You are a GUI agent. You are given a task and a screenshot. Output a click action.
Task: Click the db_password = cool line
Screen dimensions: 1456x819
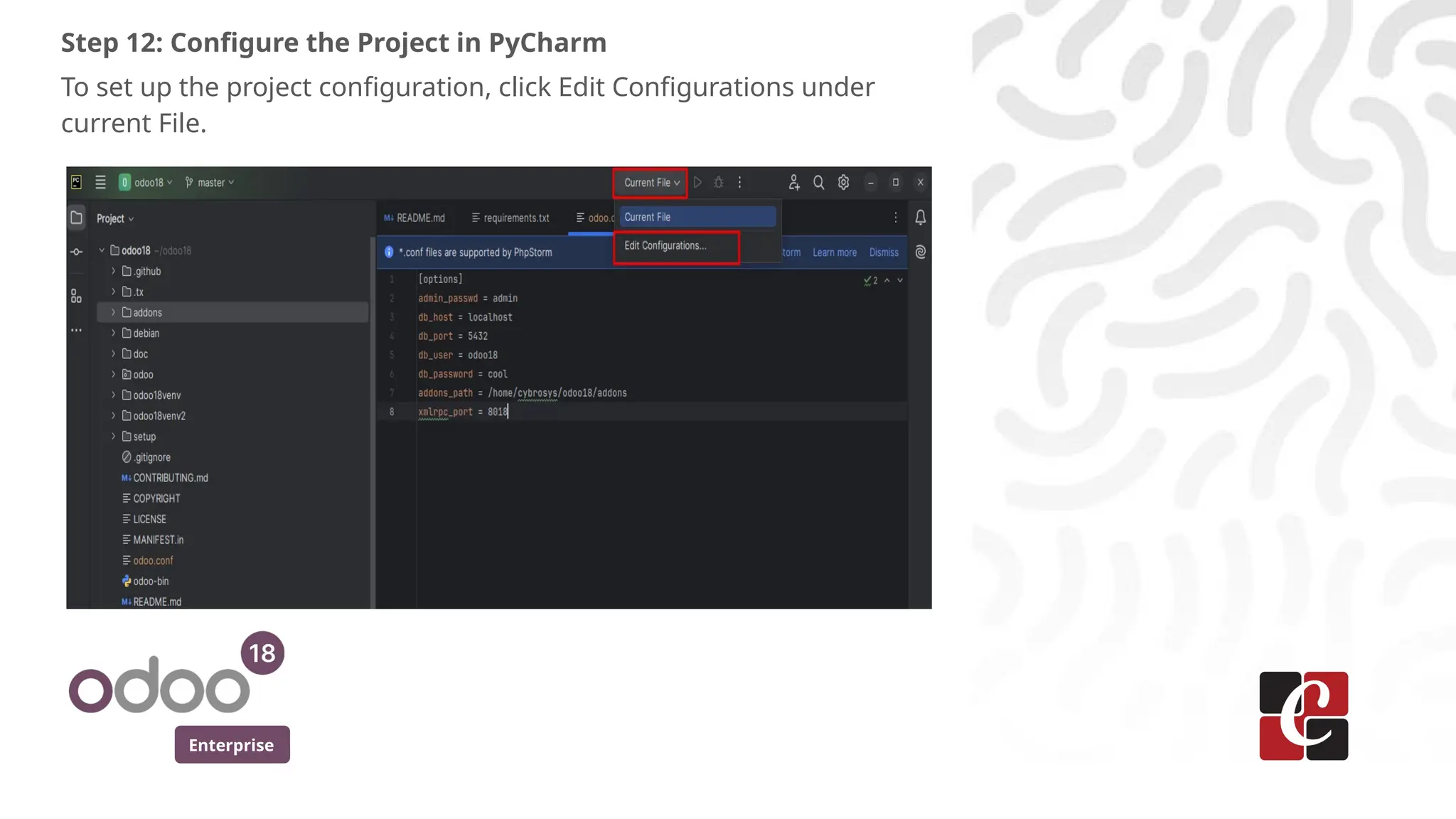pyautogui.click(x=463, y=374)
